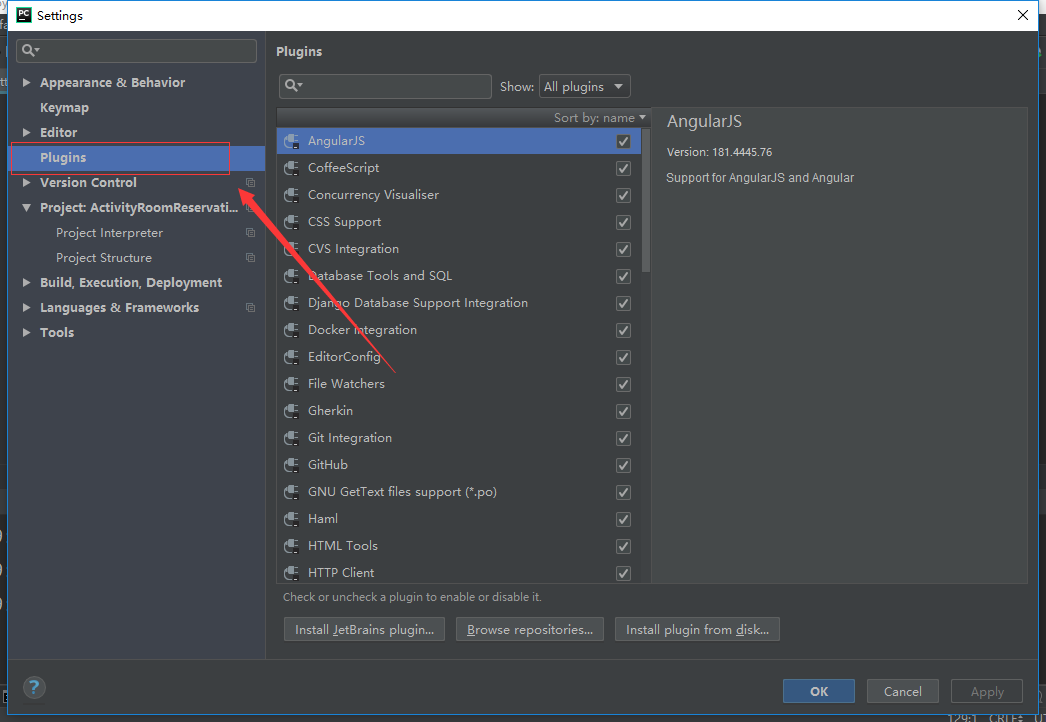
Task: Click the PyCharm logo in title bar
Action: 23,15
